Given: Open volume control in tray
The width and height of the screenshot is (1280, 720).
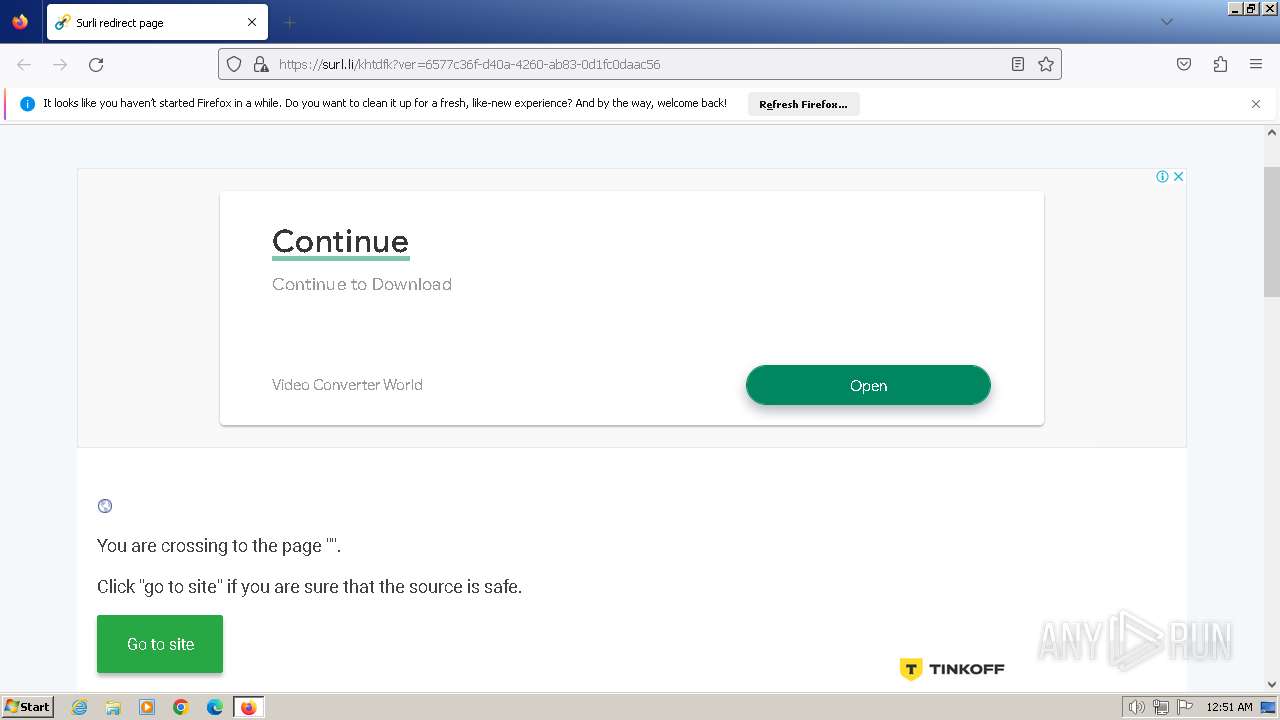Looking at the screenshot, I should (1136, 707).
